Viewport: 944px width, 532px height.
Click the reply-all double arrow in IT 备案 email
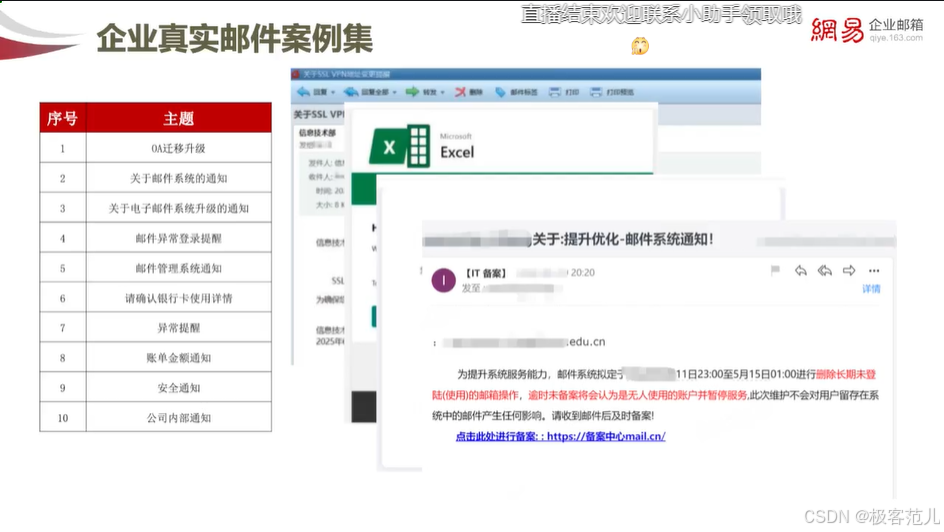[825, 271]
